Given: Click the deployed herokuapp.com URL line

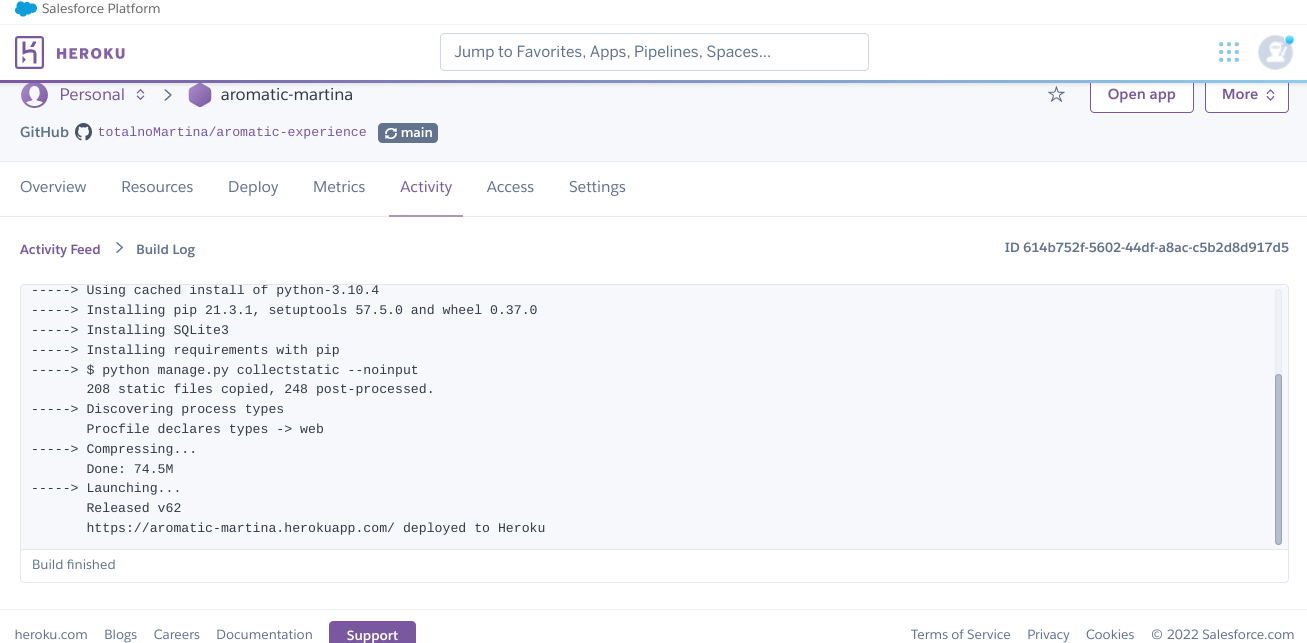Looking at the screenshot, I should tap(316, 528).
